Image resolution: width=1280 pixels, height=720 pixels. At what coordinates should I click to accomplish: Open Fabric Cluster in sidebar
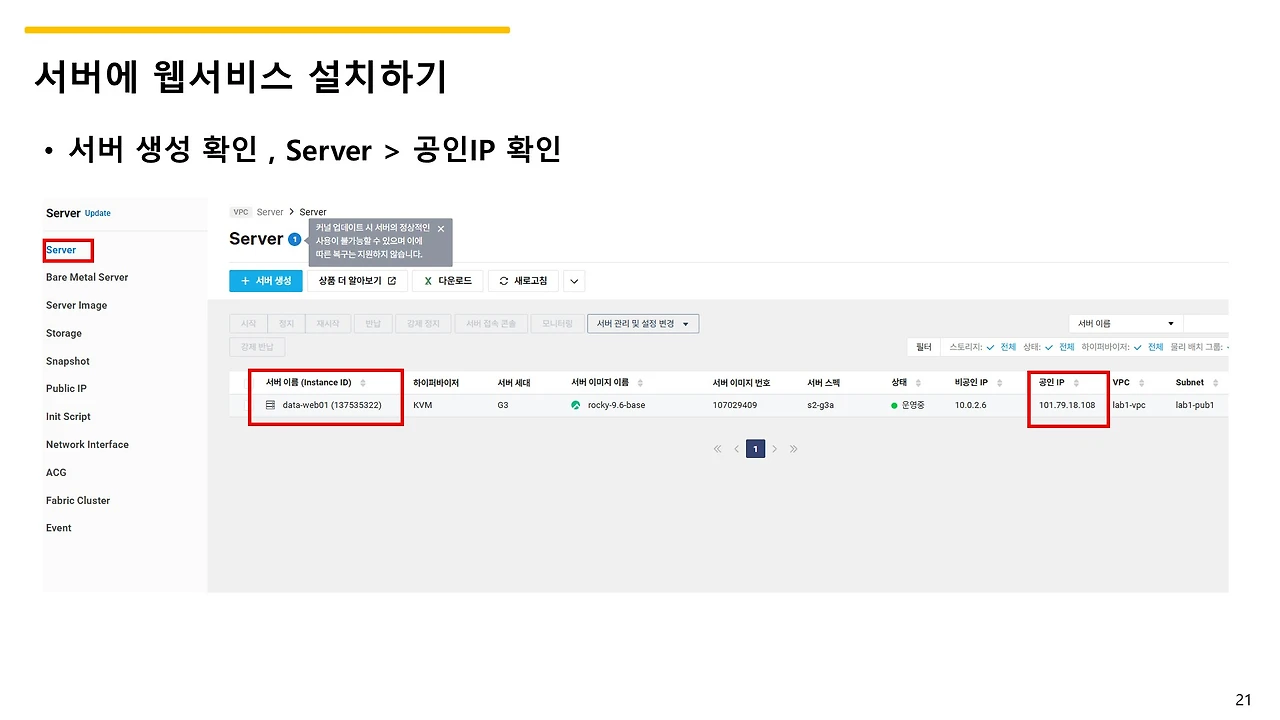click(x=78, y=500)
